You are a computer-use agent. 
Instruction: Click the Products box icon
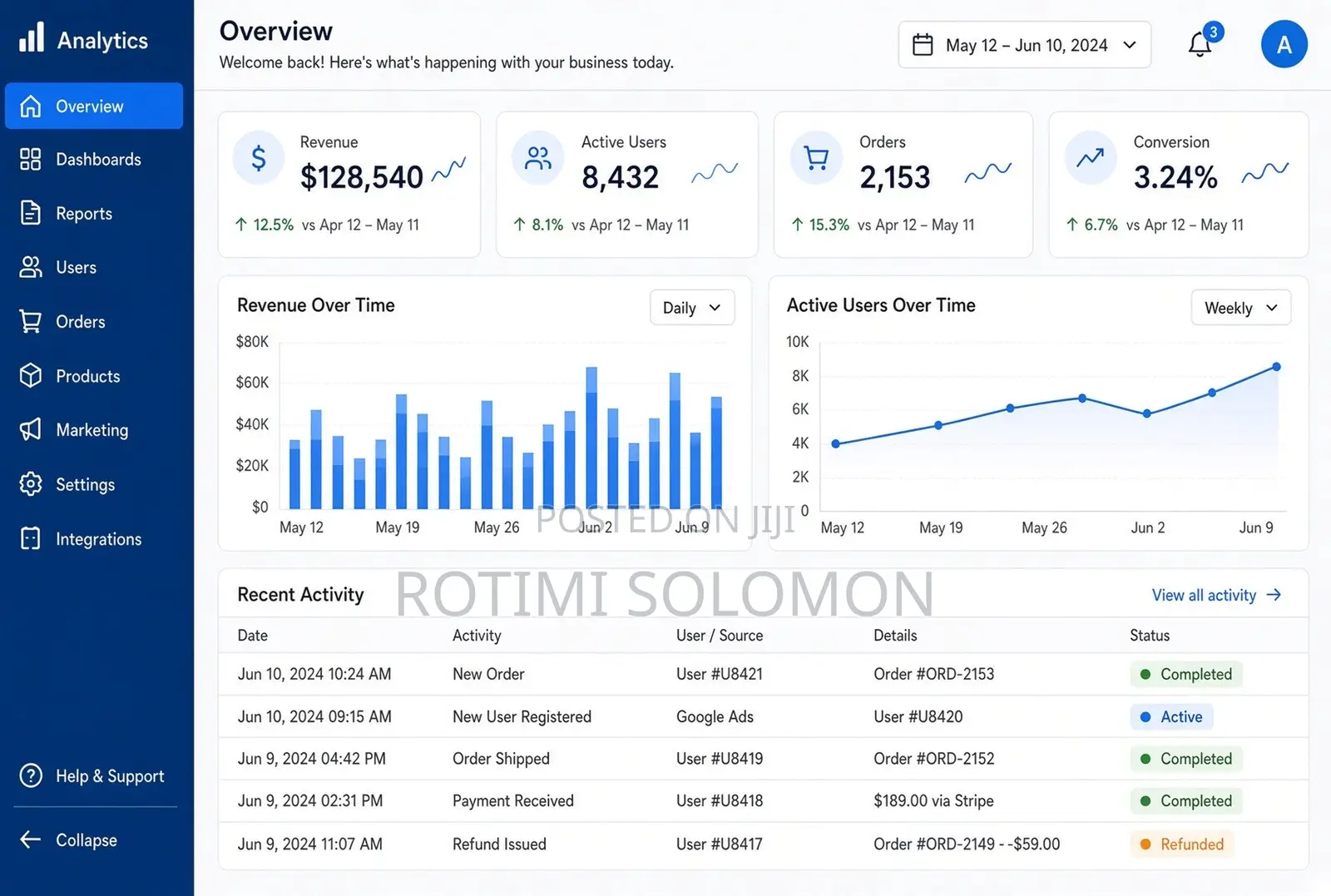31,376
